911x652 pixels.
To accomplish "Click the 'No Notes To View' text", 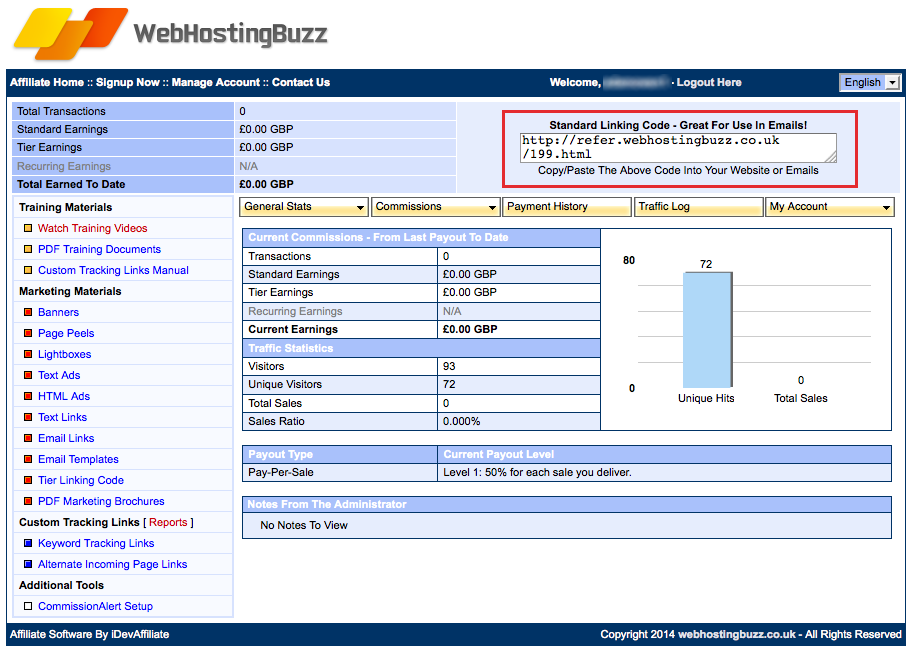I will (x=304, y=525).
